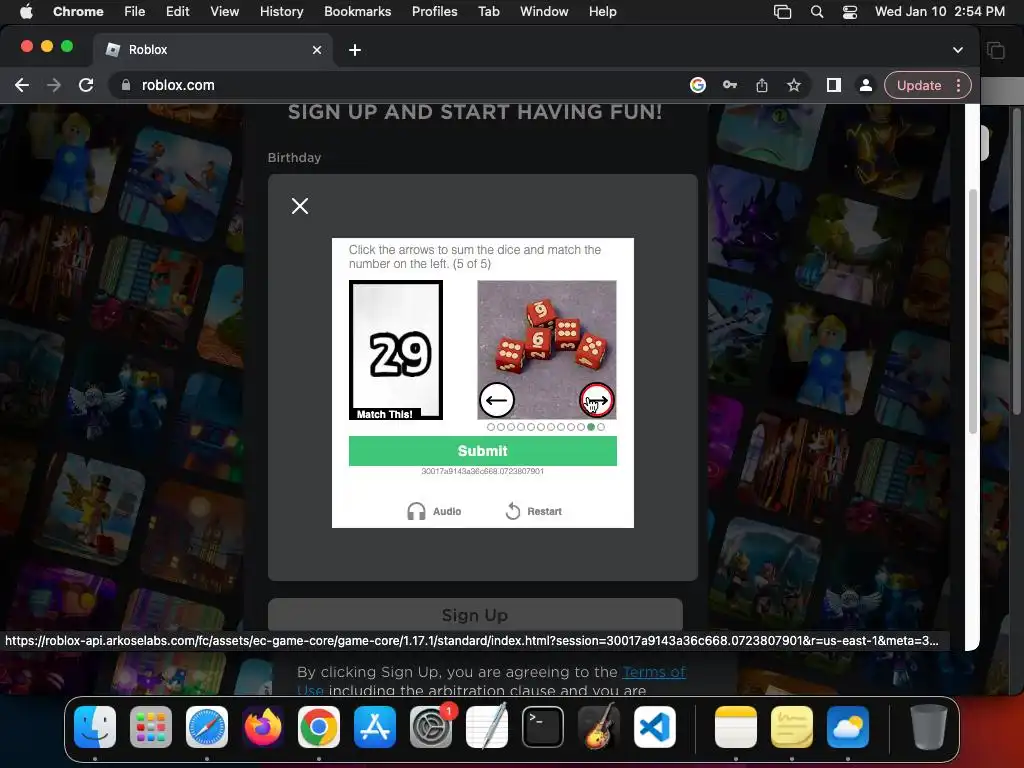Image resolution: width=1024 pixels, height=768 pixels.
Task: Select the last progress dot under dice
Action: point(601,427)
